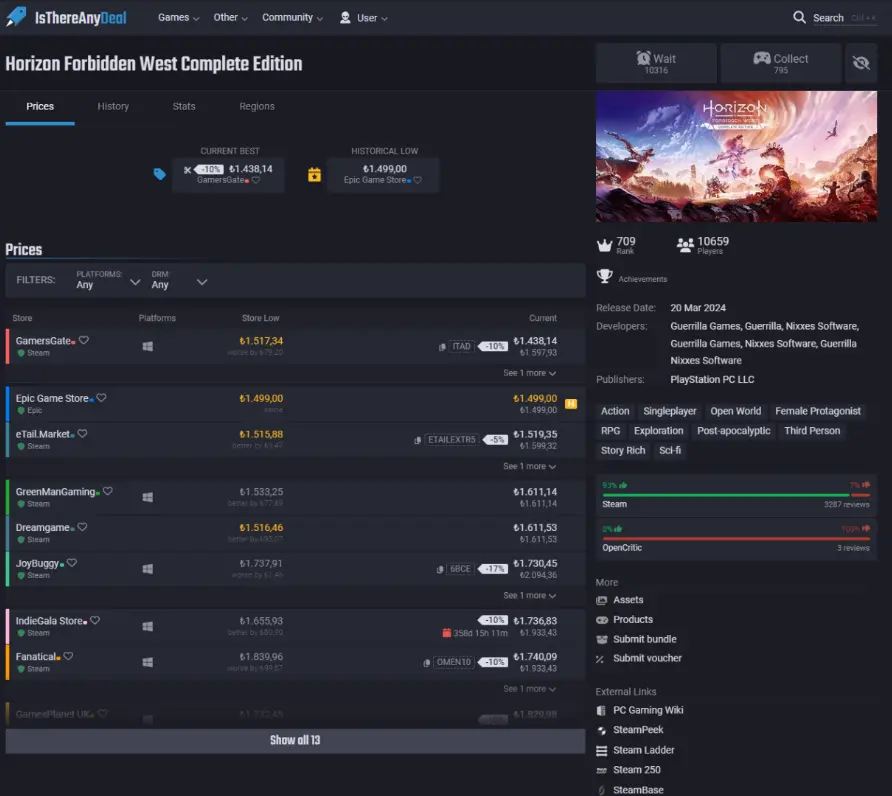Viewport: 892px width, 796px height.
Task: Click the Open World tag
Action: pos(736,411)
